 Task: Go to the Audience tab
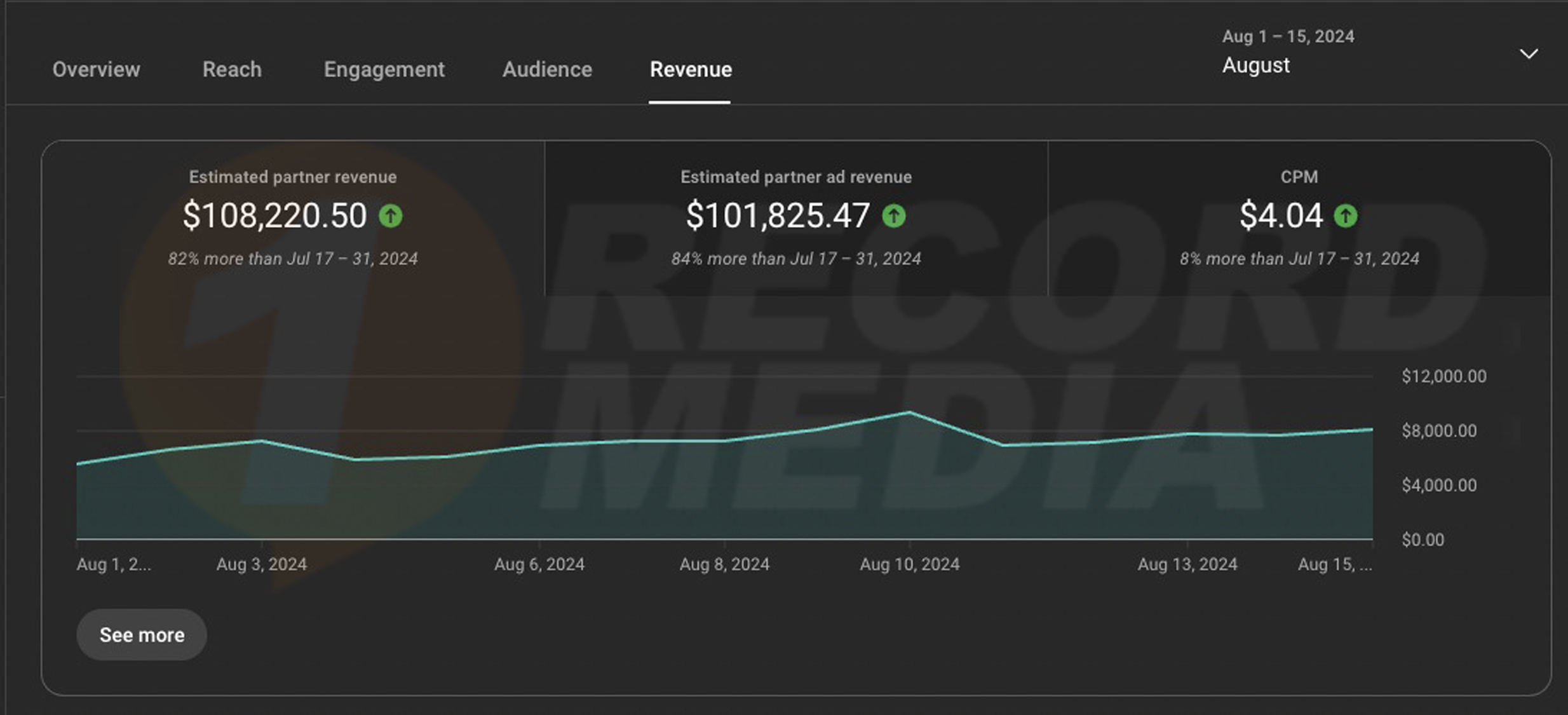547,69
